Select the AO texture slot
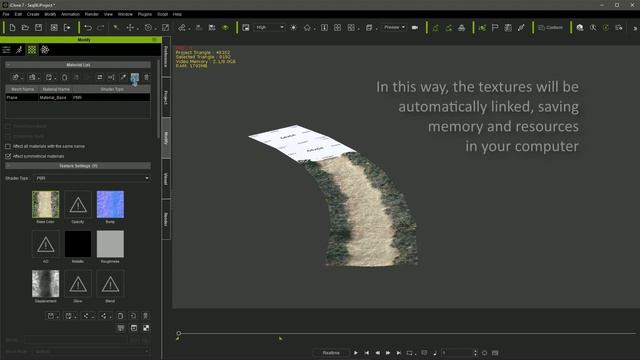The width and height of the screenshot is (640, 360). pyautogui.click(x=45, y=244)
